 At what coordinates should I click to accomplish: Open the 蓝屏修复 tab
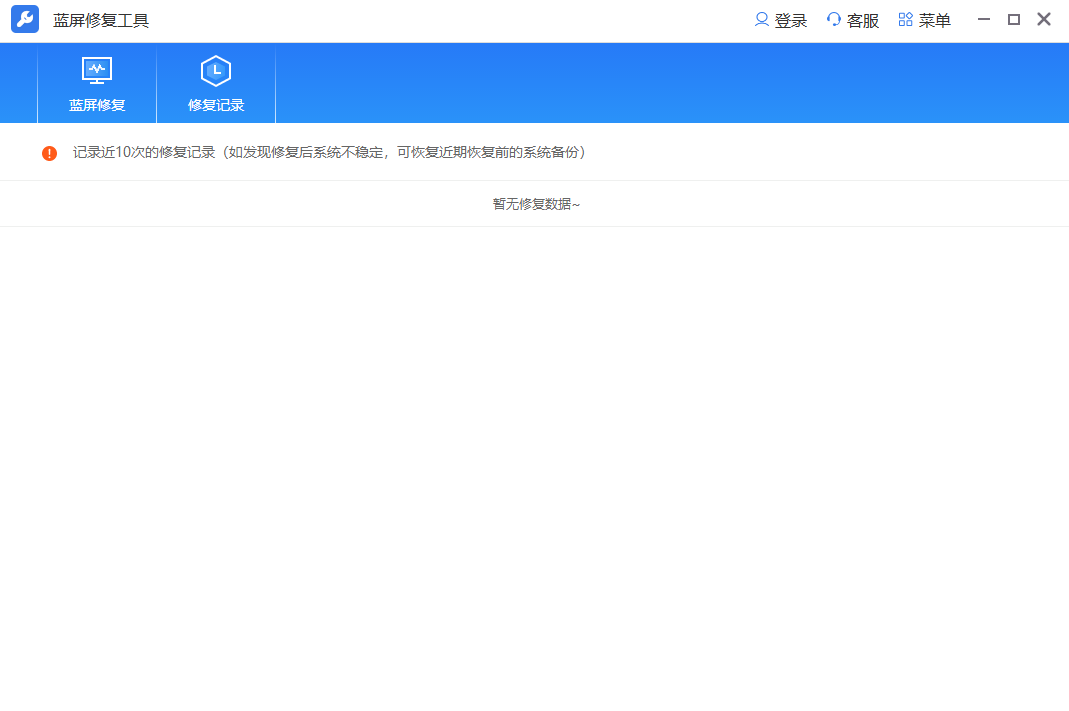tap(97, 84)
